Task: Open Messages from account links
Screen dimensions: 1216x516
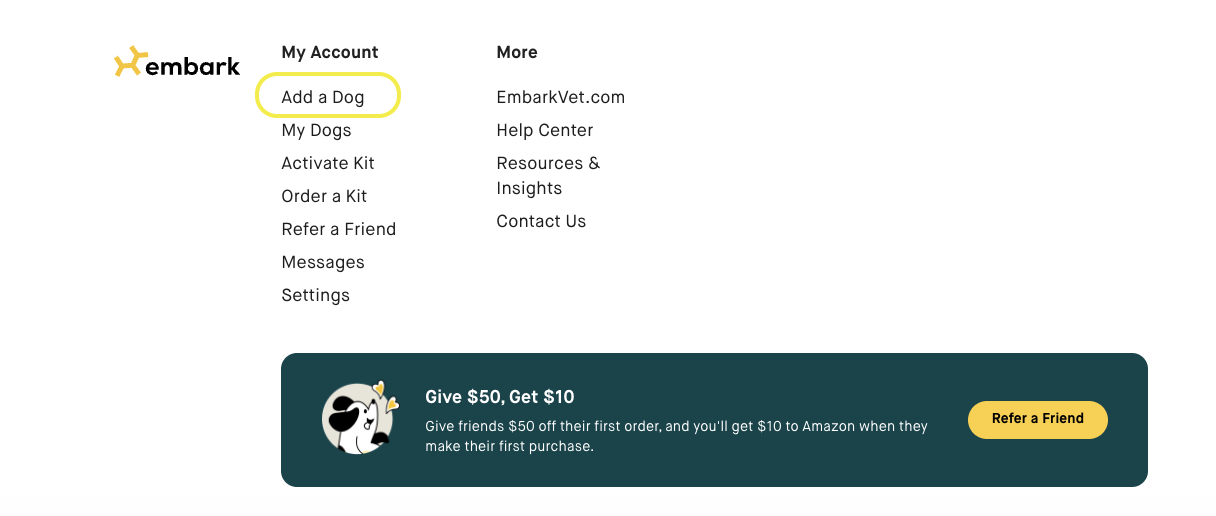Action: (323, 262)
